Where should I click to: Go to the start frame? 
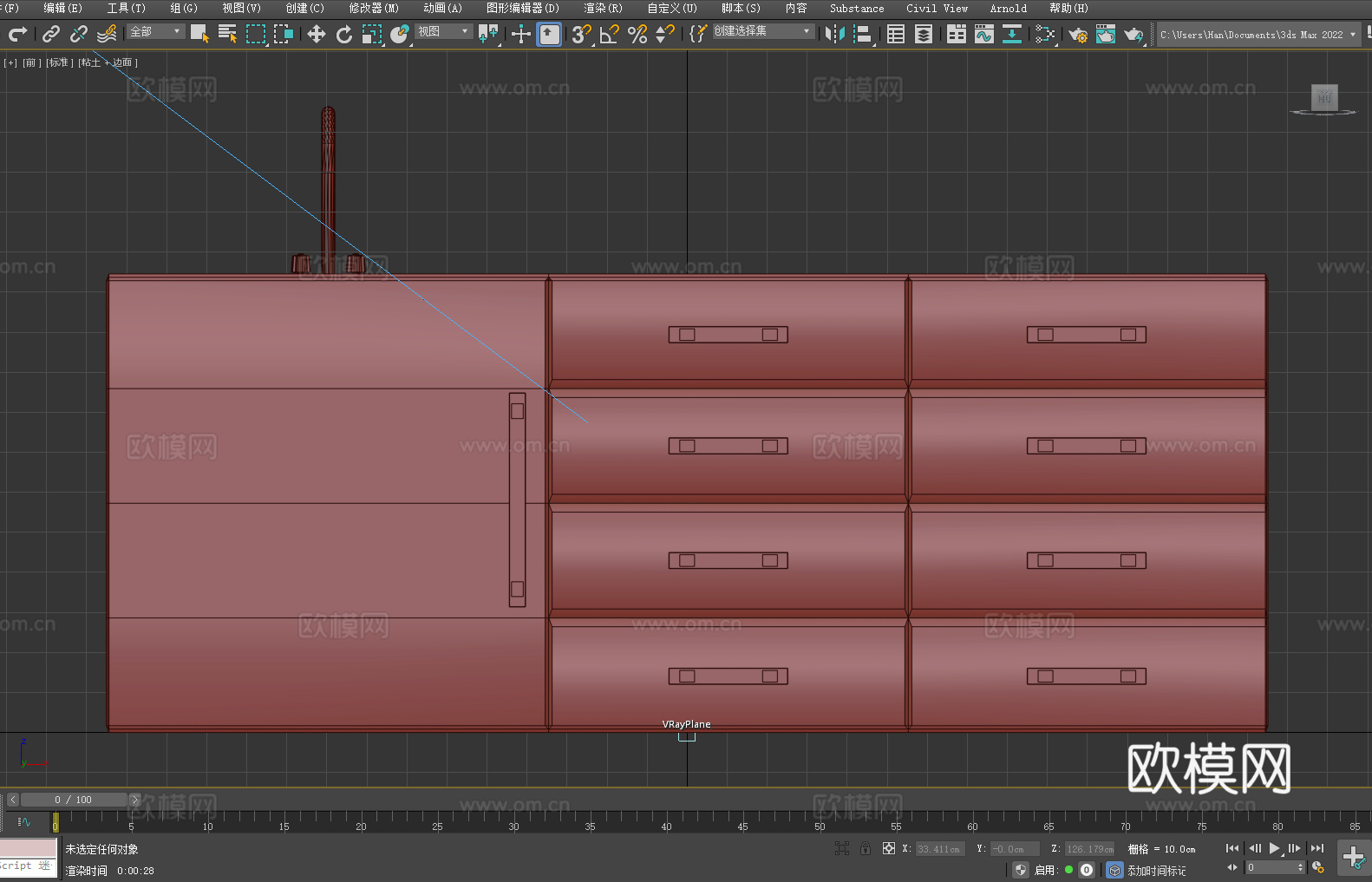click(x=1232, y=848)
